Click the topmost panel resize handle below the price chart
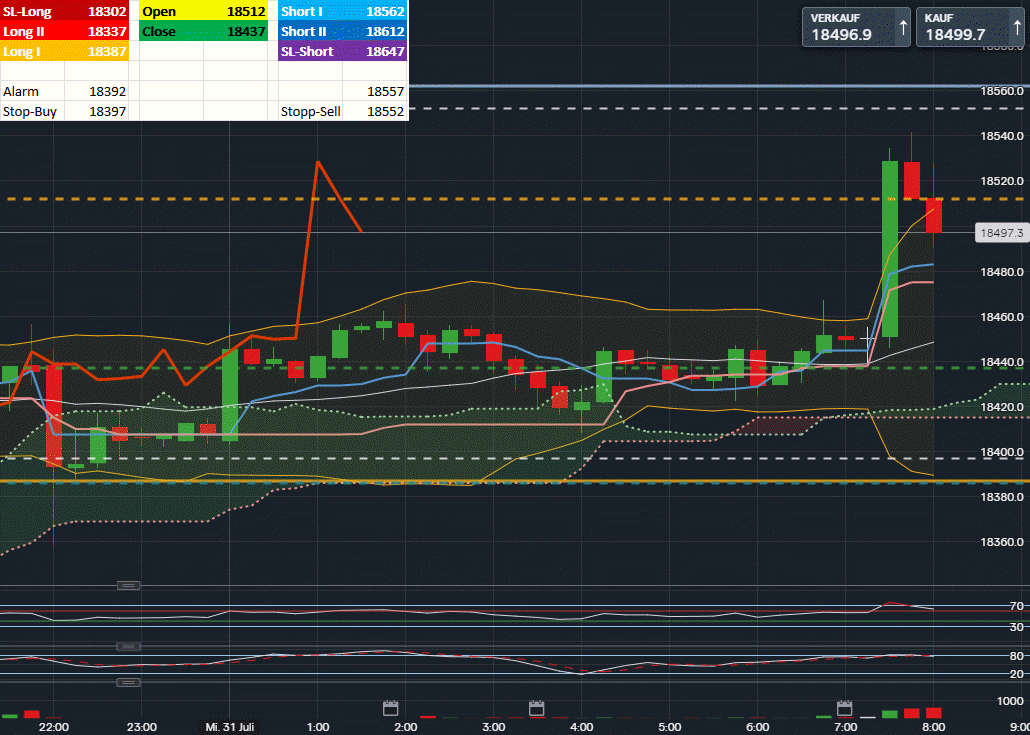The image size is (1030, 735). [x=128, y=586]
